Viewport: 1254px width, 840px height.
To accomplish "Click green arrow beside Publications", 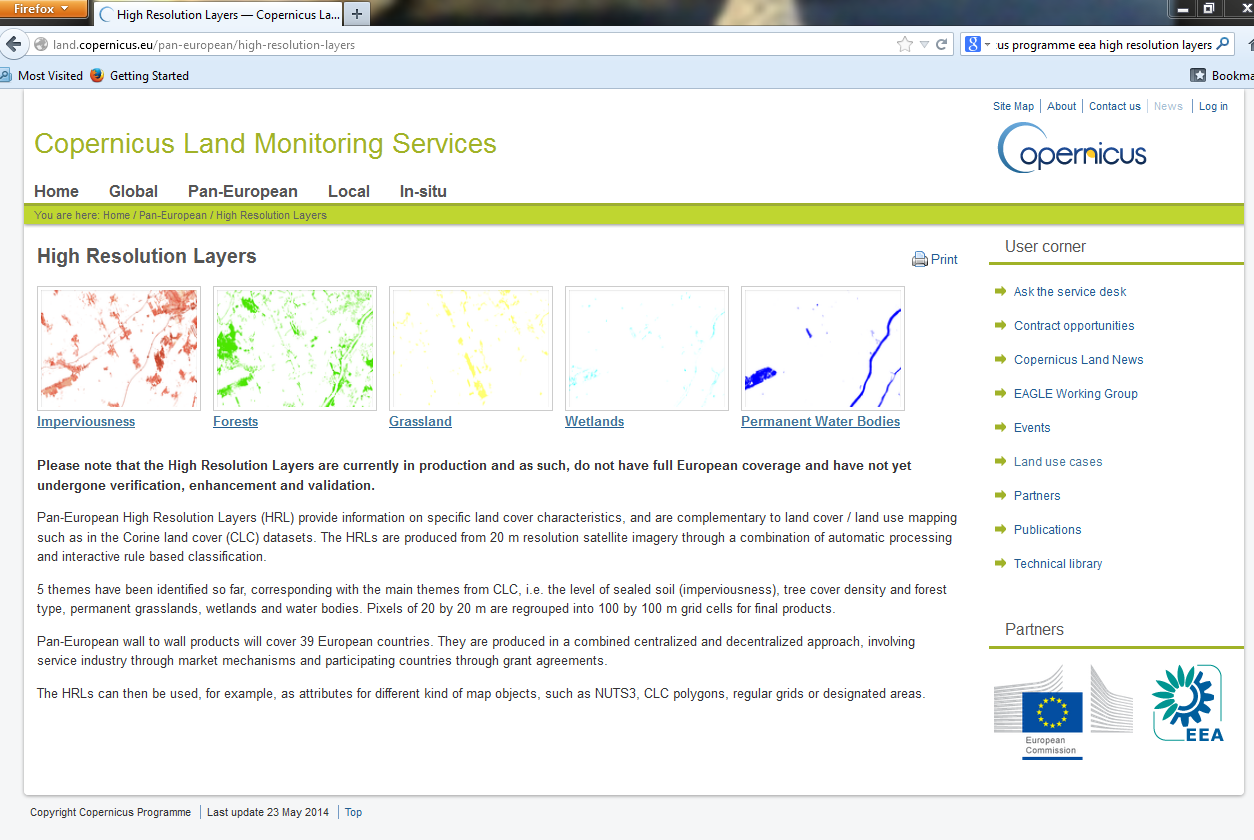I will (1000, 529).
